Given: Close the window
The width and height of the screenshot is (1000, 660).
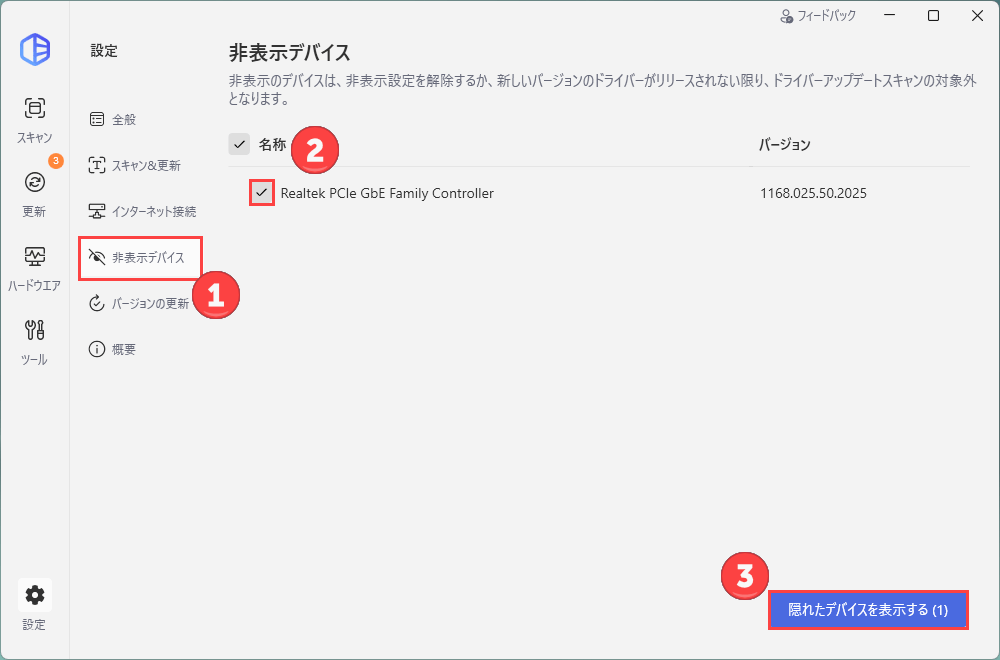Looking at the screenshot, I should [977, 16].
